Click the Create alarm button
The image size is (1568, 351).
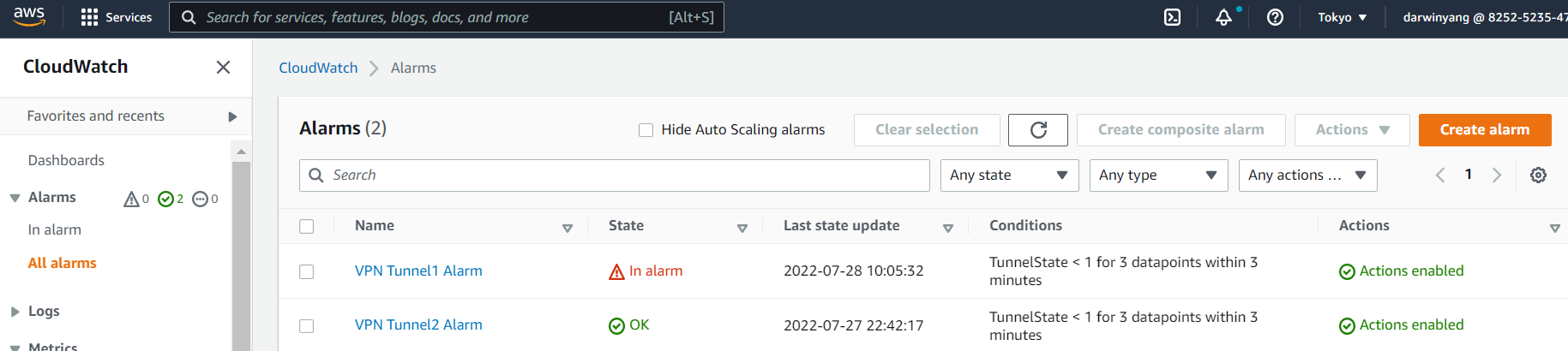click(1484, 130)
